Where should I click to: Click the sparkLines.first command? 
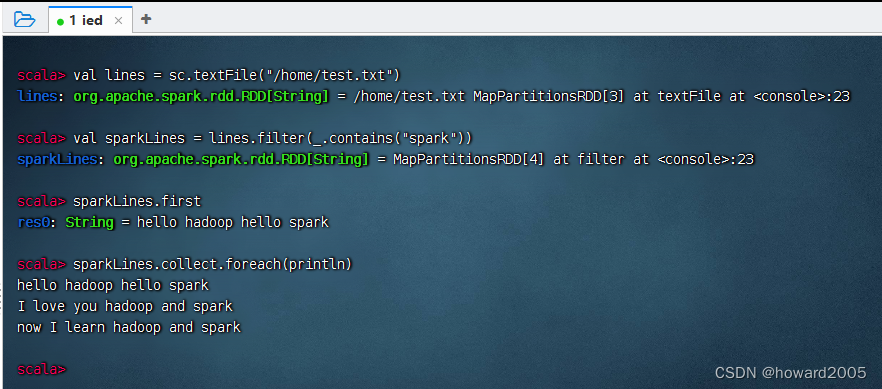(x=137, y=201)
